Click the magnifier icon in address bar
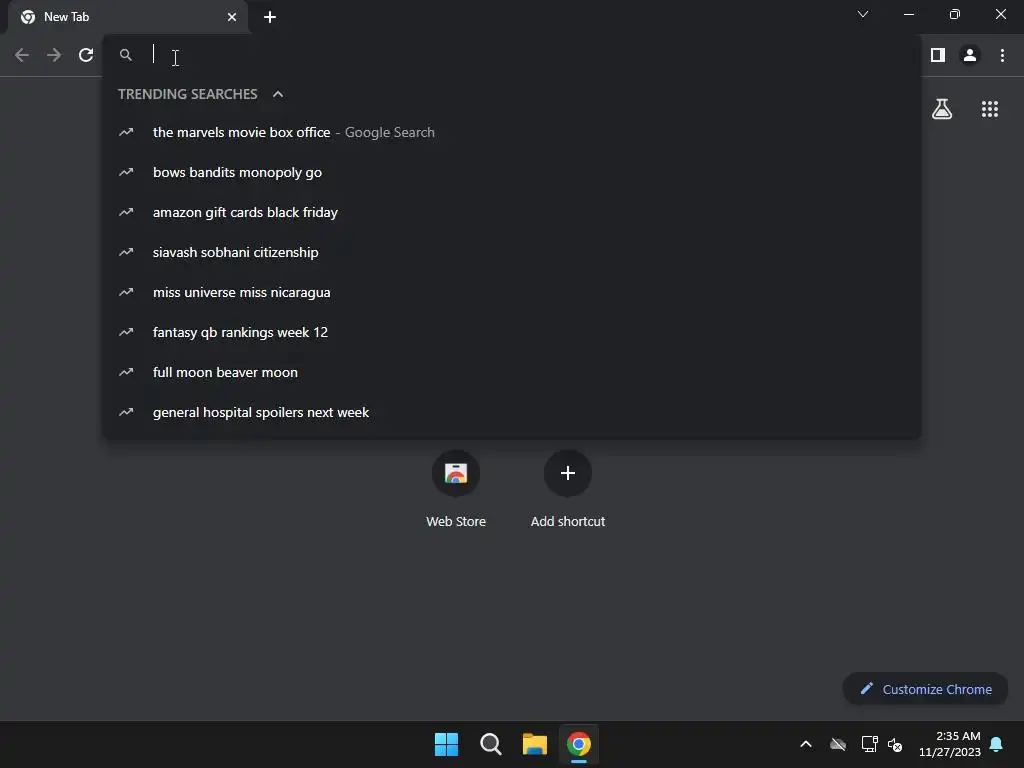The image size is (1024, 768). 125,55
